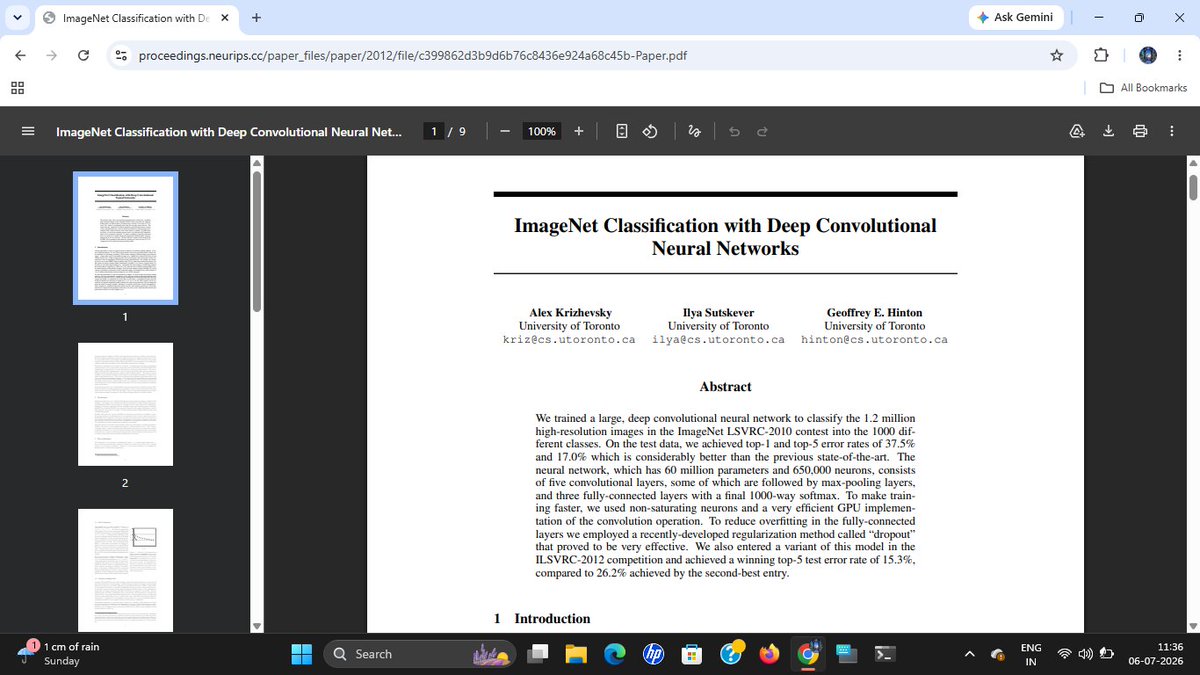The image size is (1200, 675).
Task: Save the PDF to Google Drive
Action: point(1078,131)
